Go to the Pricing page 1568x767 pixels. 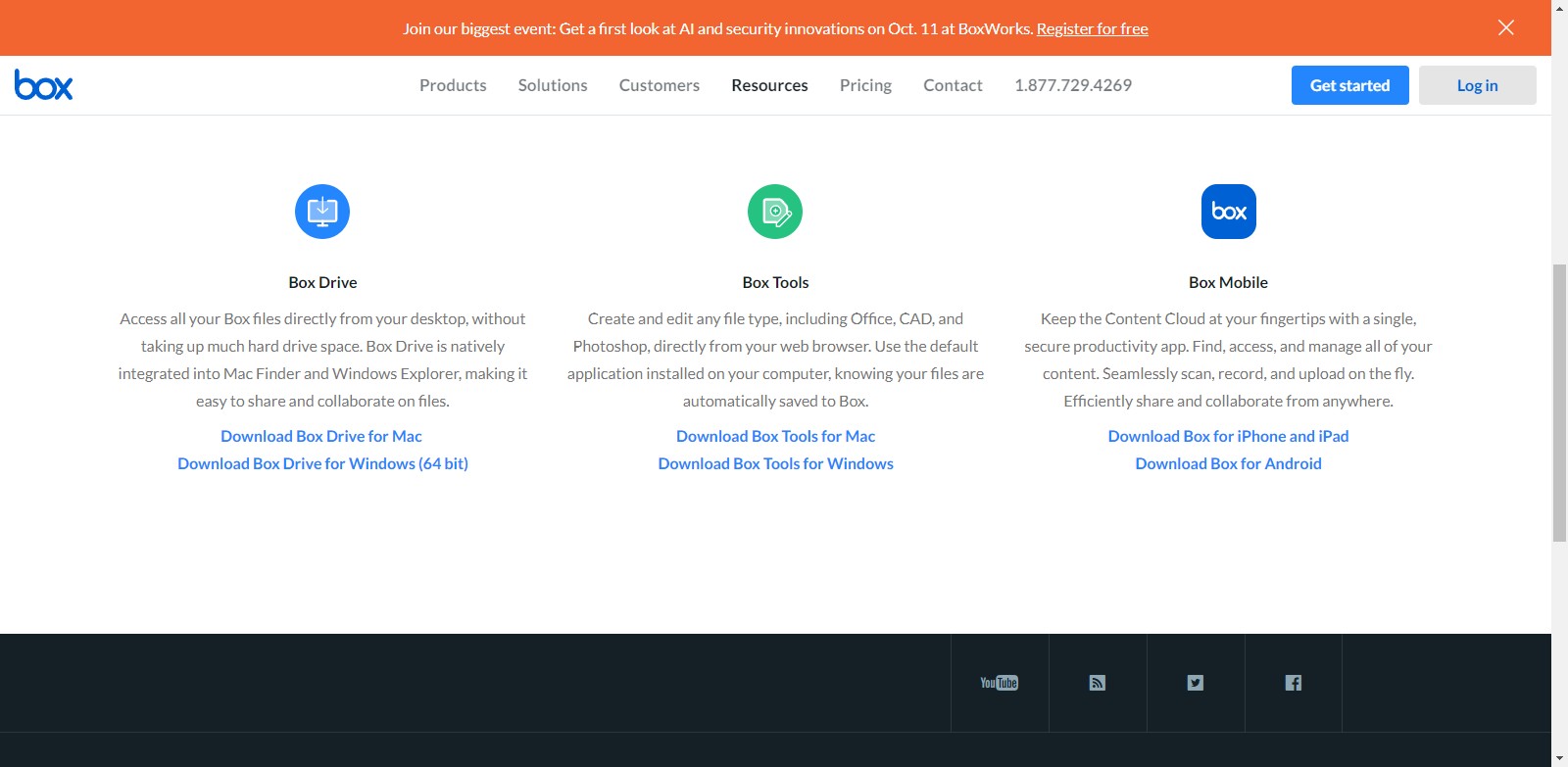pos(865,85)
